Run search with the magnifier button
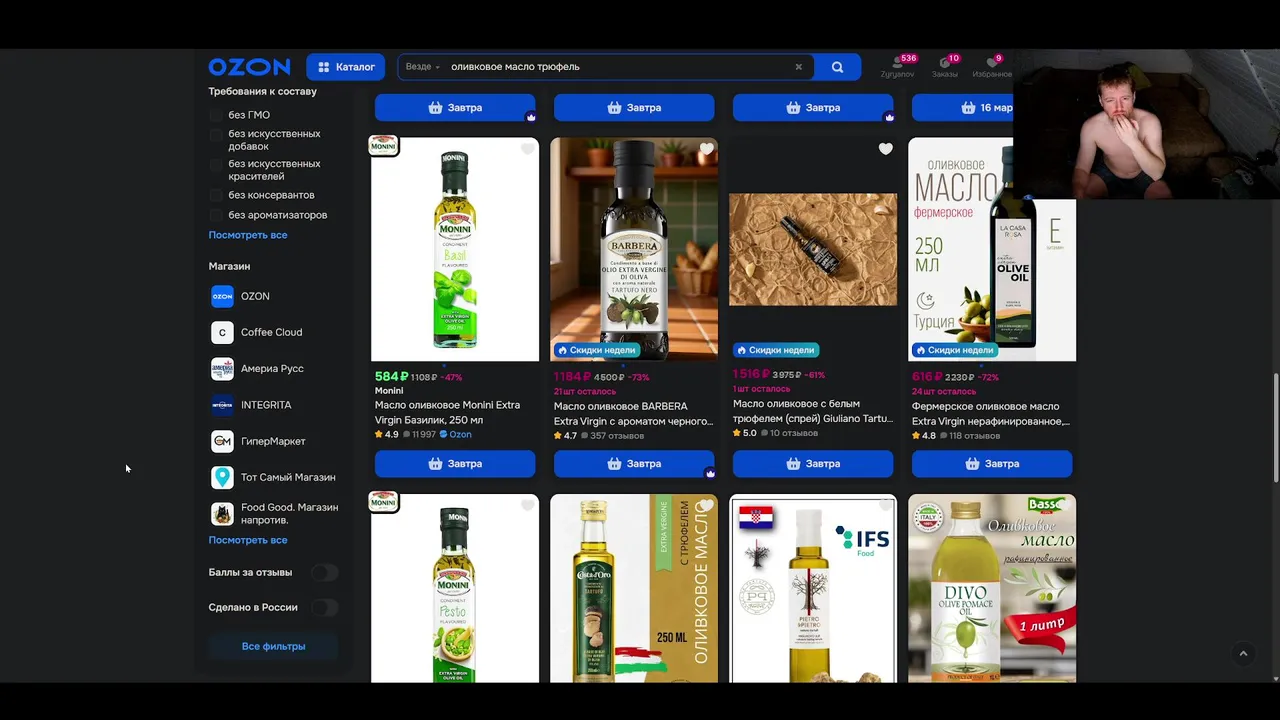This screenshot has width=1280, height=720. point(837,67)
